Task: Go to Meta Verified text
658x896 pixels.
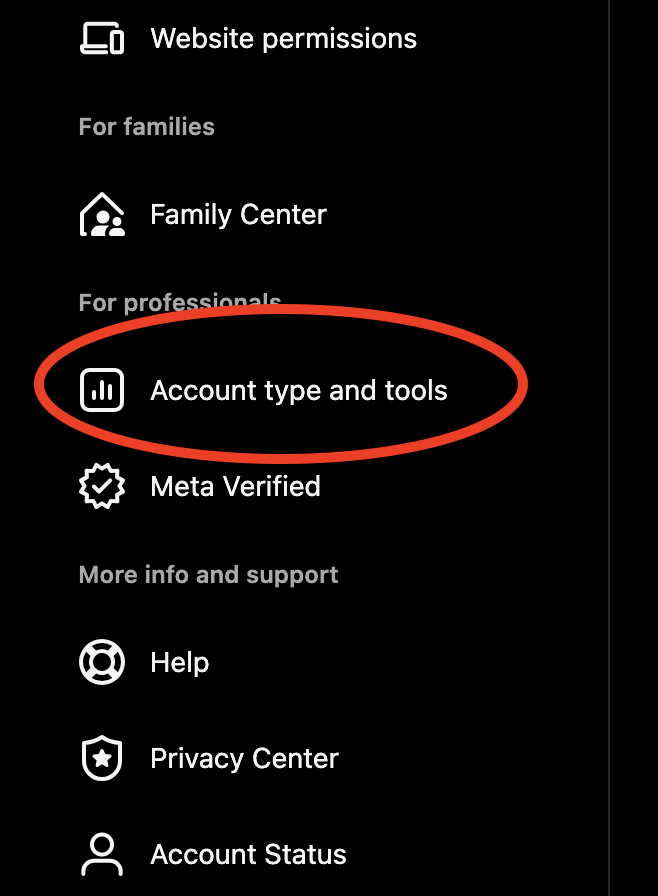Action: 235,487
